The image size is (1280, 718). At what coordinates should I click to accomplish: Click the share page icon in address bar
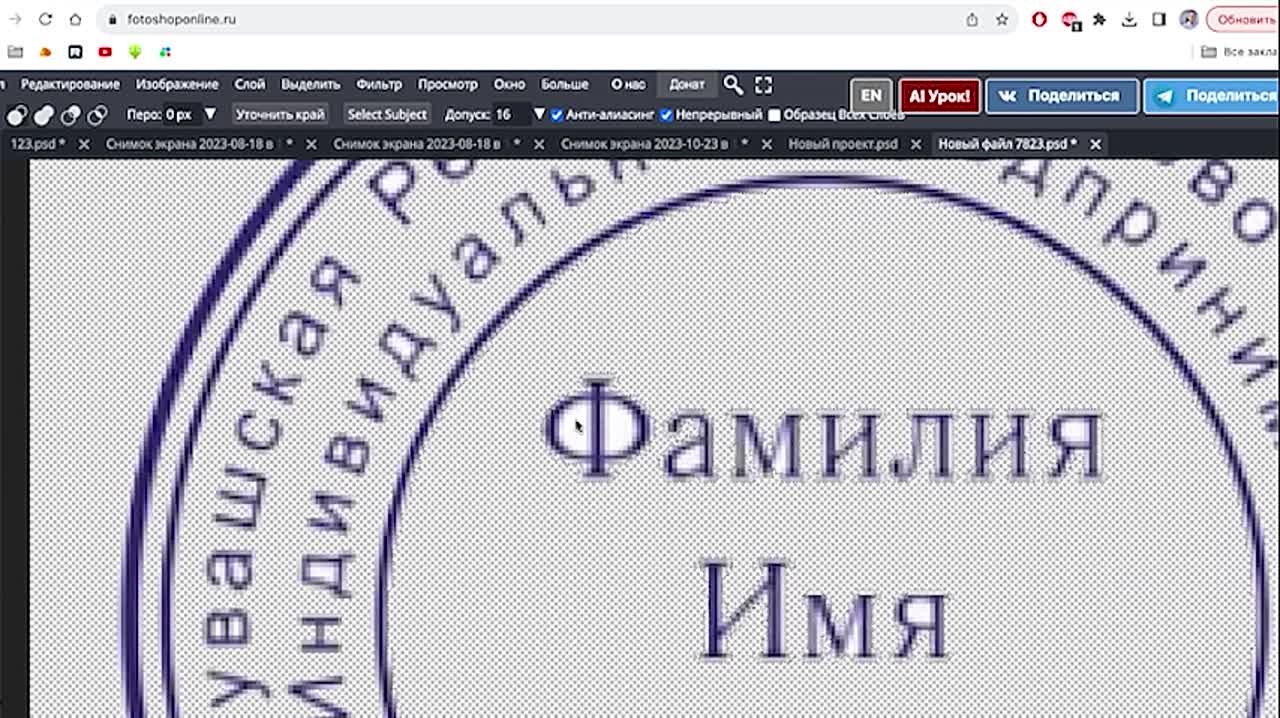pos(972,19)
